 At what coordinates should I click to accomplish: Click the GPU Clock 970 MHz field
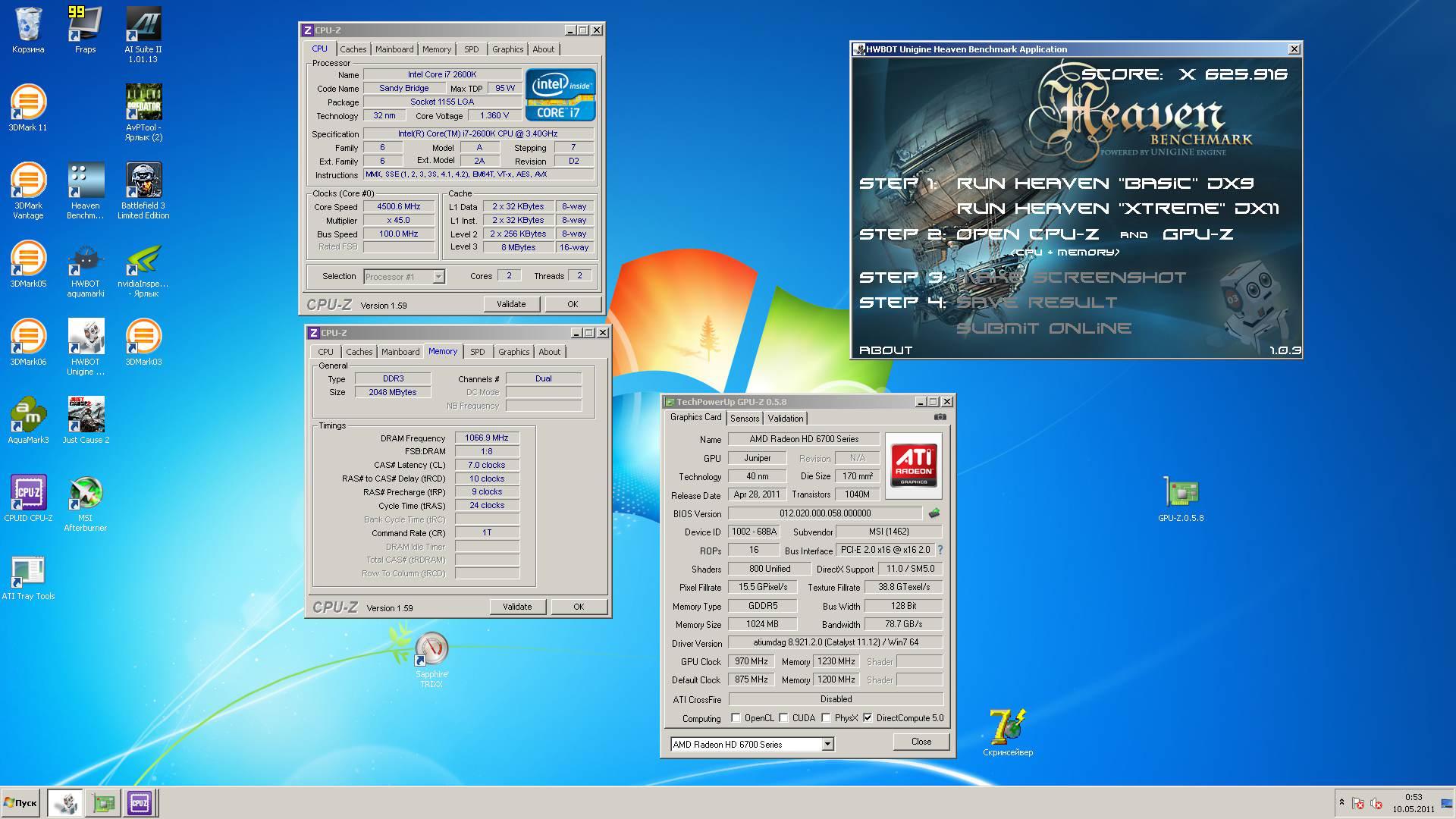tap(751, 661)
